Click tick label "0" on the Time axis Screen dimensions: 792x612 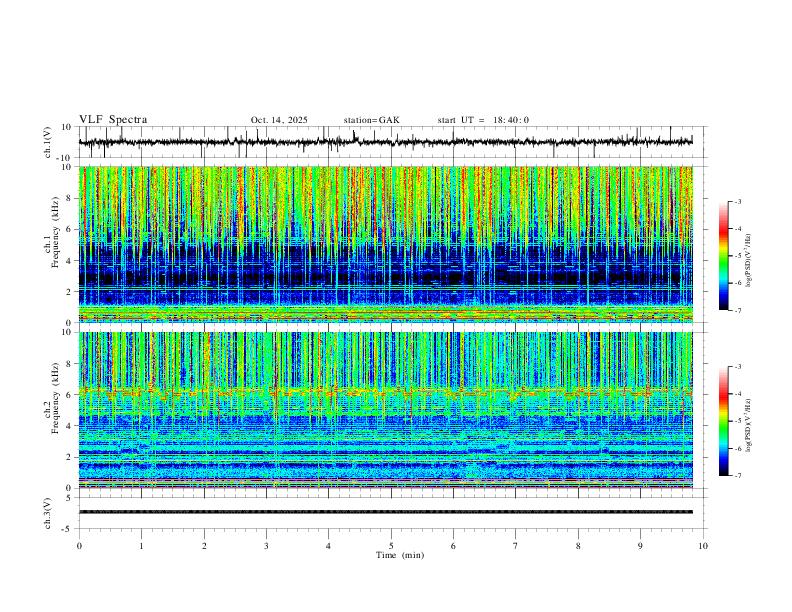point(79,546)
